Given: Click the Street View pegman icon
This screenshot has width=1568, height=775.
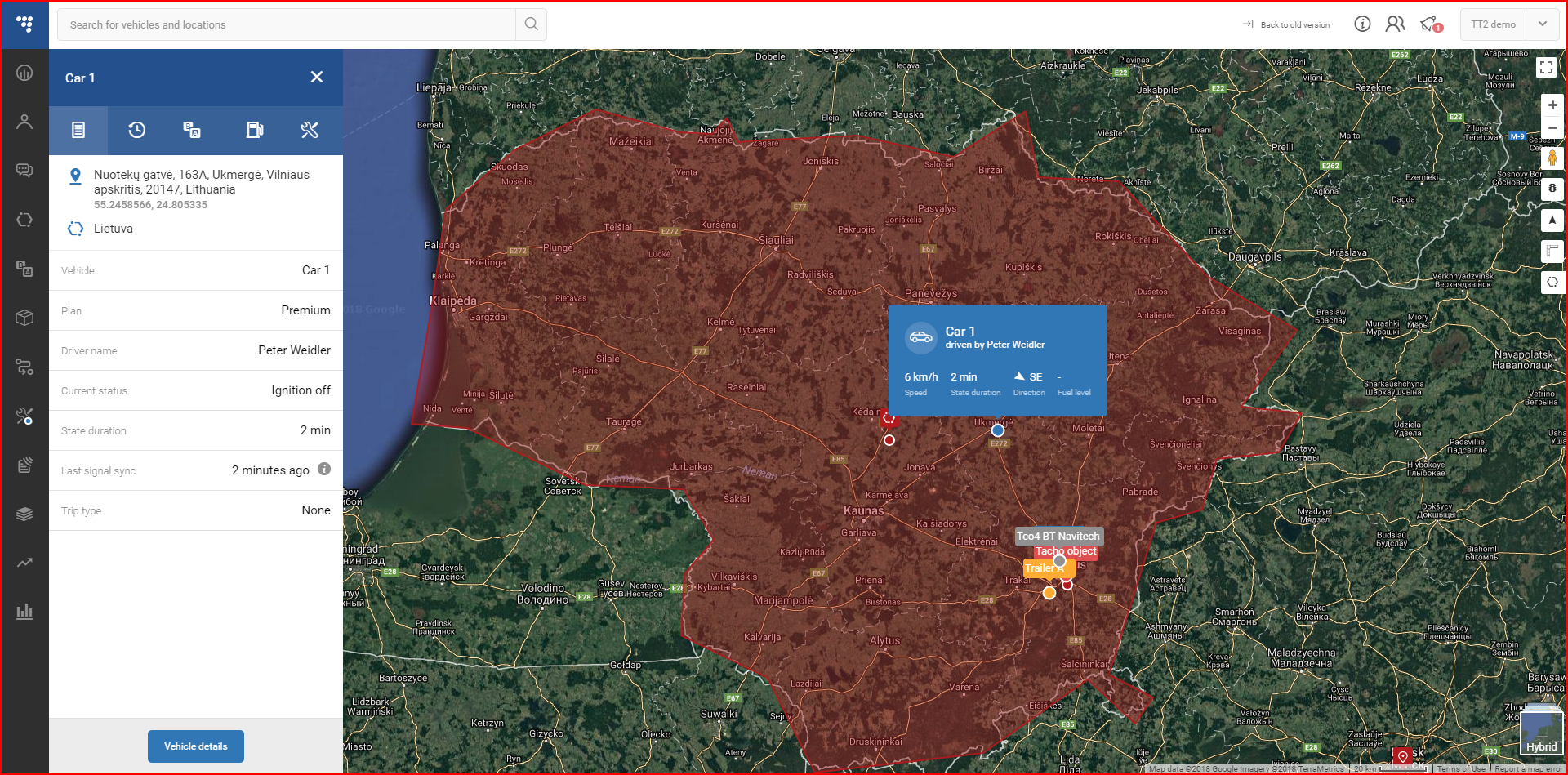Looking at the screenshot, I should point(1552,158).
